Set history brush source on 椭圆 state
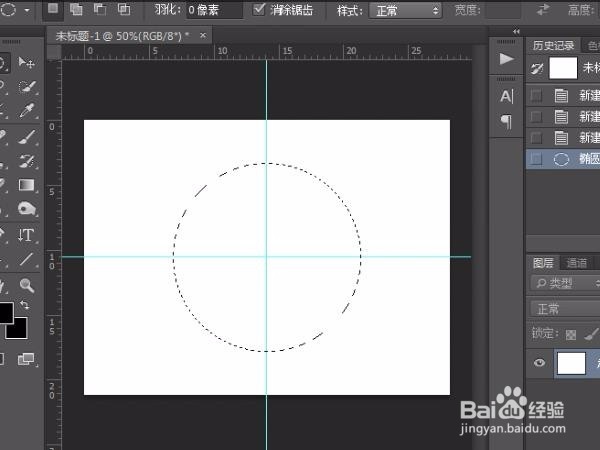 click(536, 159)
